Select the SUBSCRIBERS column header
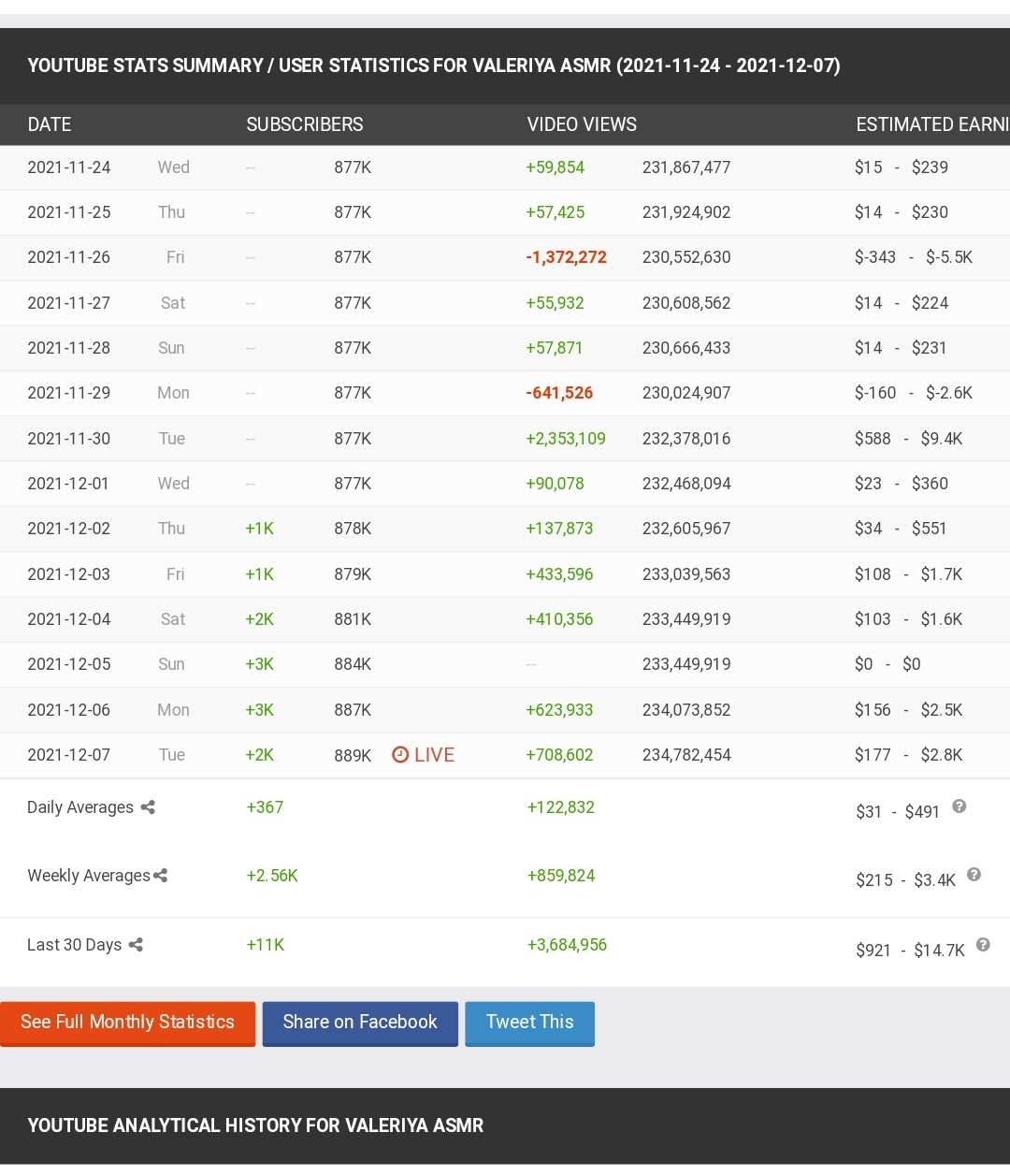Viewport: 1010px width, 1176px height. click(x=305, y=124)
